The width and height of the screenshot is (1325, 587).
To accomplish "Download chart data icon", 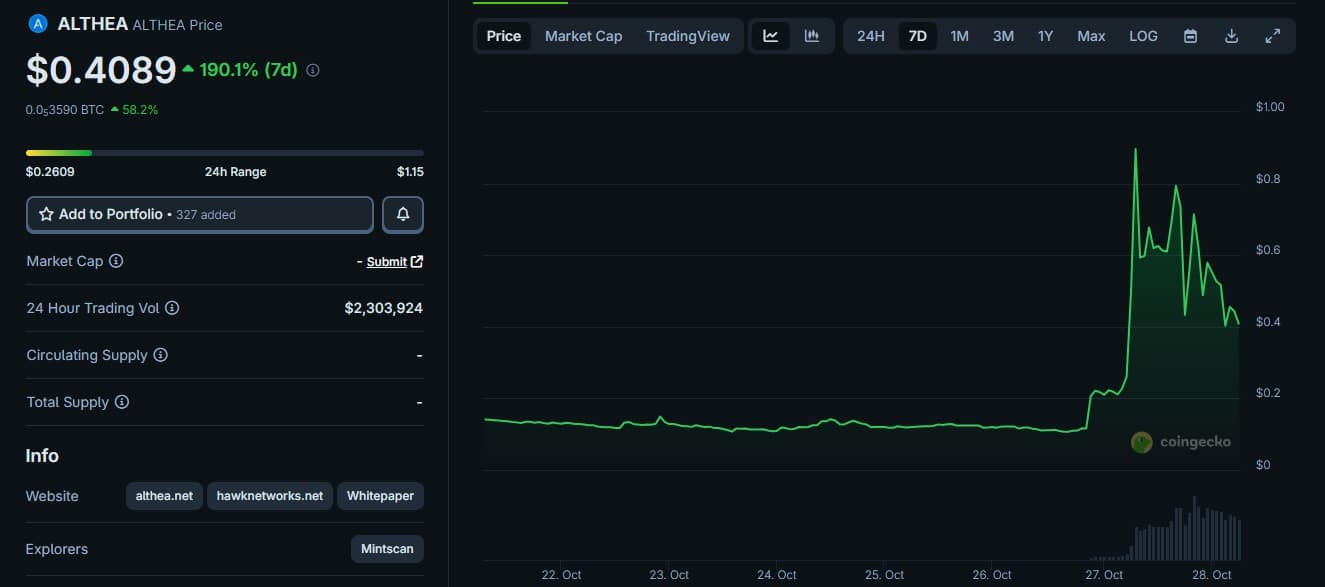I will tap(1231, 36).
